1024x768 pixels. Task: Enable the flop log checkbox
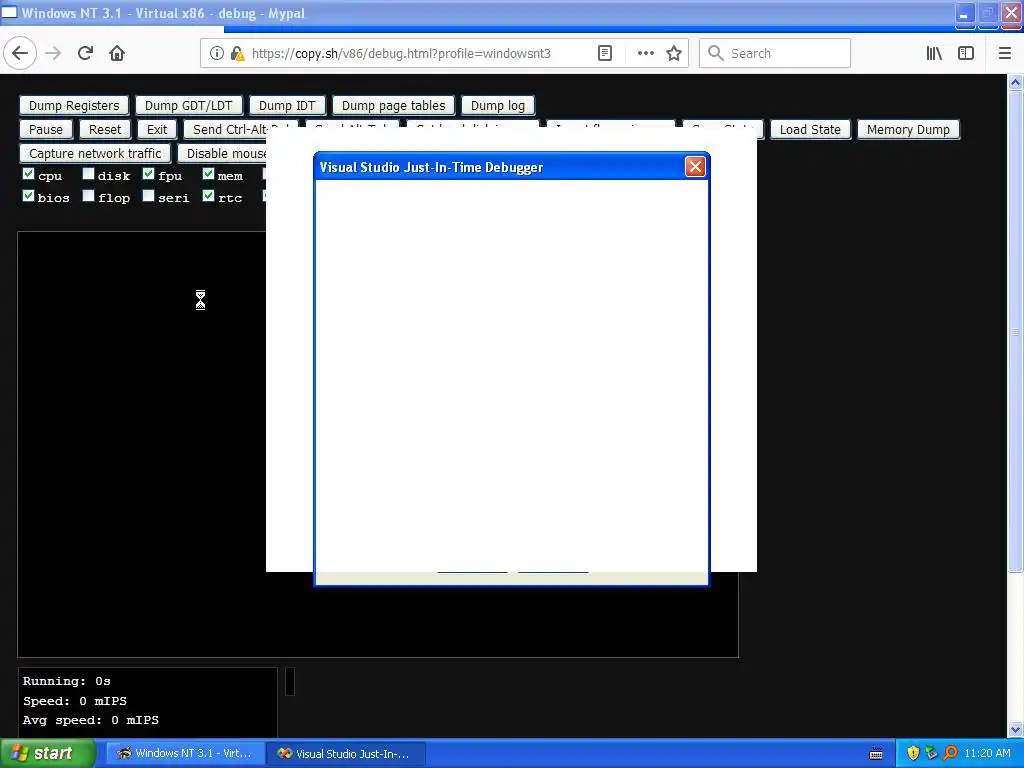click(88, 196)
